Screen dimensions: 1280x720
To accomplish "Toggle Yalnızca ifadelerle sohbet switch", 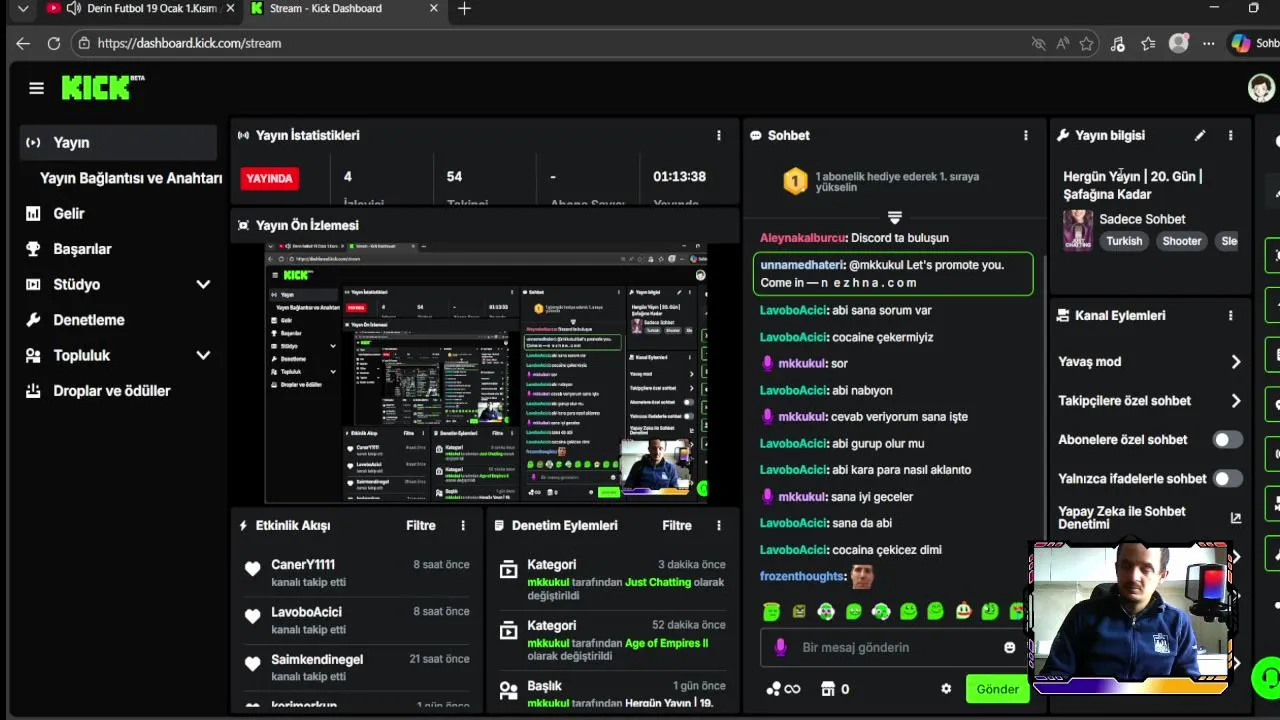I will click(1227, 478).
